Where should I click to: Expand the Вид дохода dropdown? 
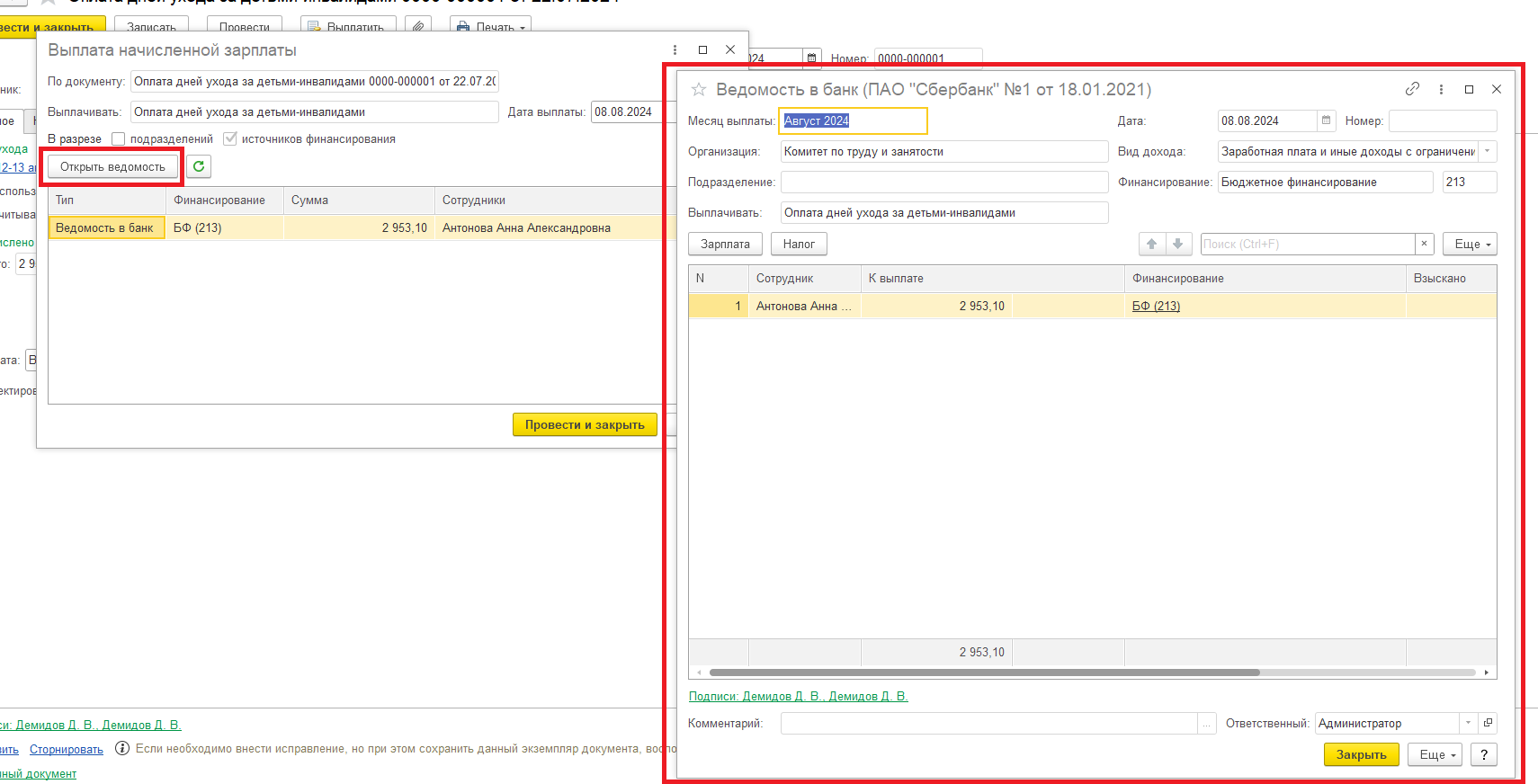click(1488, 151)
